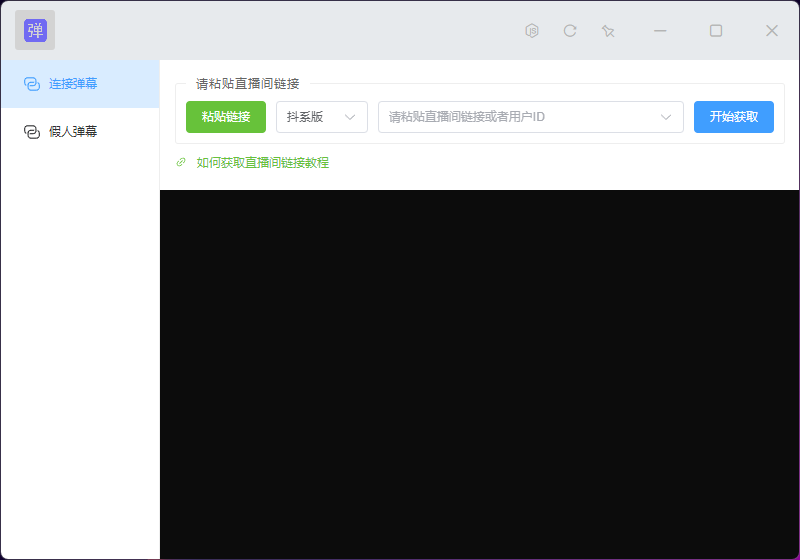
Task: Open 假人弹幕 in the sidebar
Action: coord(81,132)
